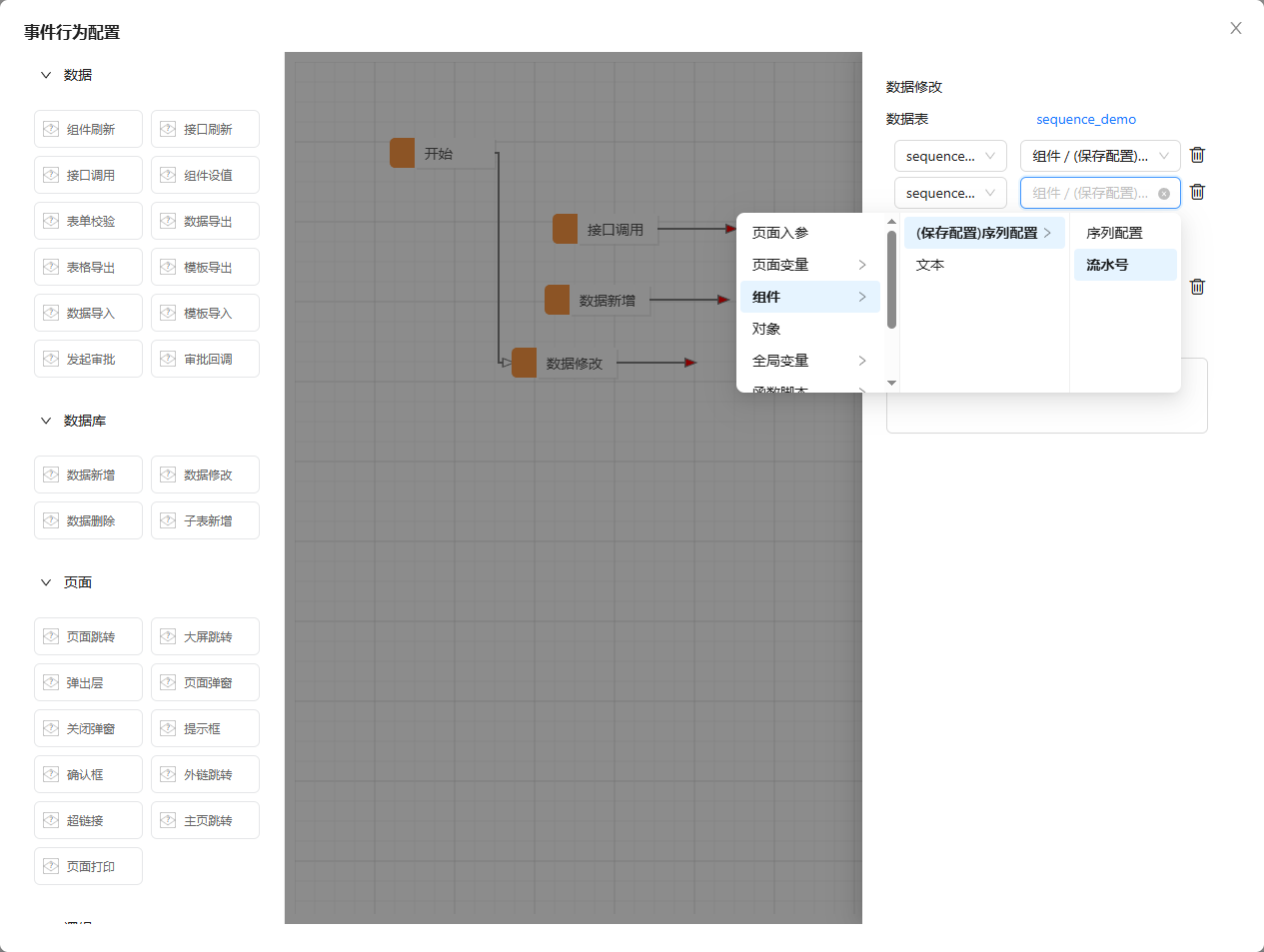Screen dimensions: 1264x952
Task: Click the cascader menu scrollbar
Action: [x=891, y=280]
